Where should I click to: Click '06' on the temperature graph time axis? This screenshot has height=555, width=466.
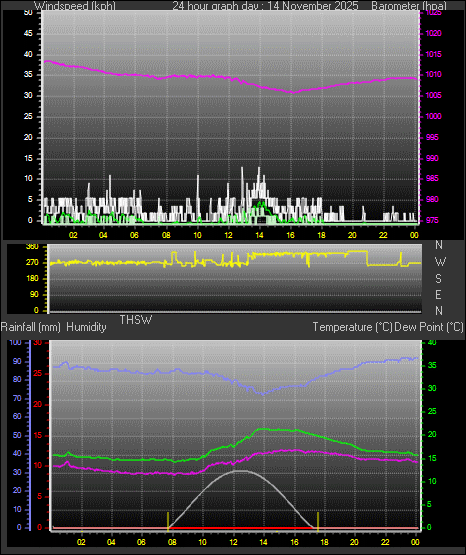tap(141, 542)
